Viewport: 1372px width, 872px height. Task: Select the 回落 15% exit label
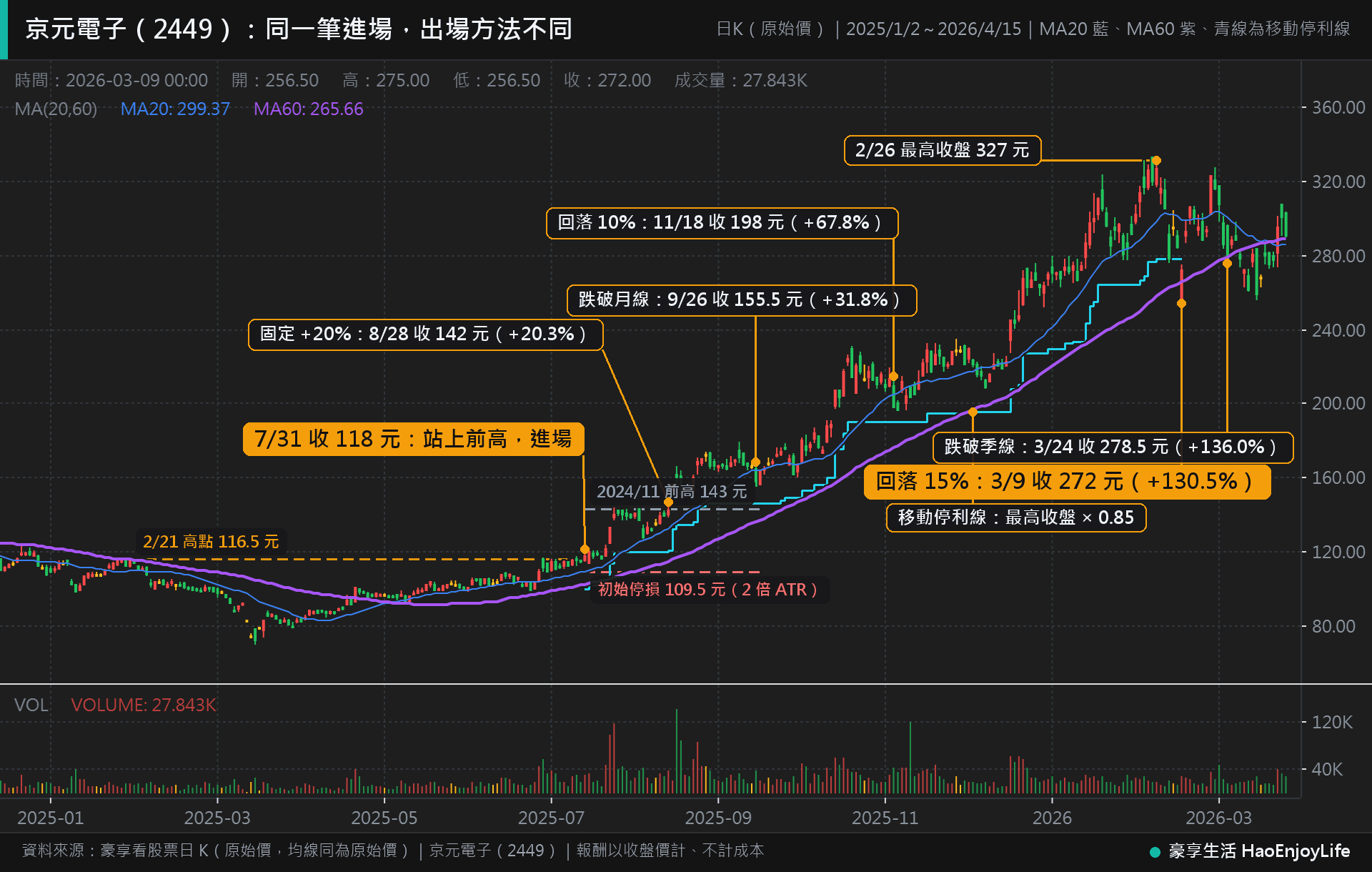click(1067, 482)
